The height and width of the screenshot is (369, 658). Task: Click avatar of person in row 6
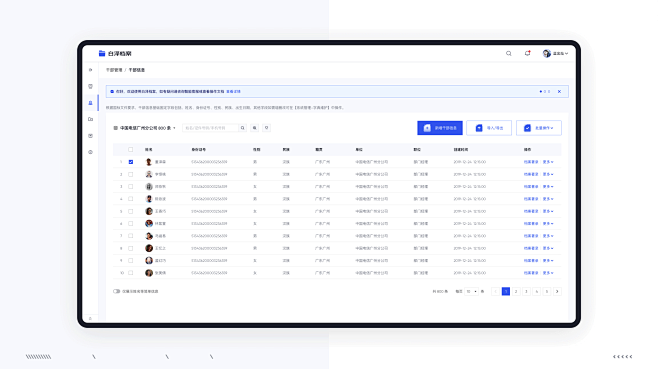click(149, 223)
